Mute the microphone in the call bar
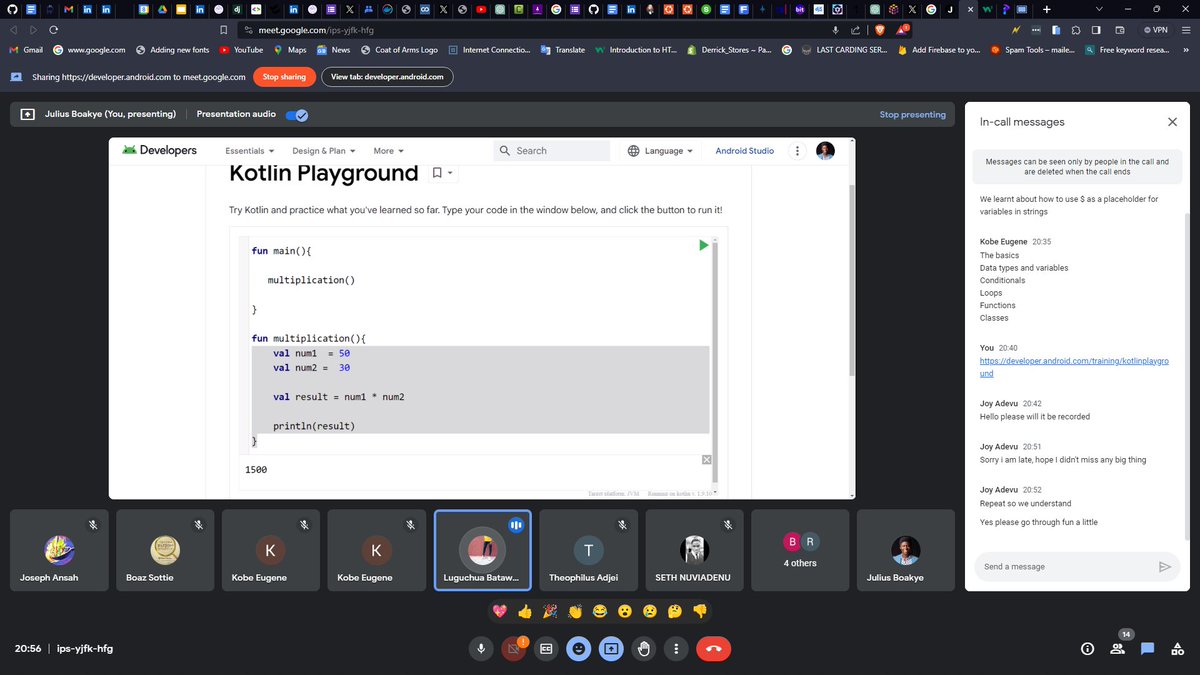The height and width of the screenshot is (675, 1200). coord(481,649)
